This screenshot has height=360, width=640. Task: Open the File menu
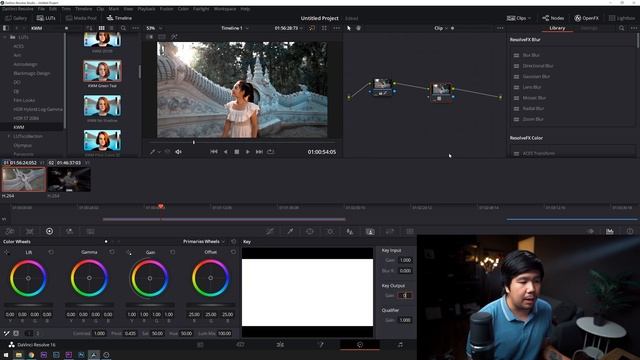(x=41, y=9)
